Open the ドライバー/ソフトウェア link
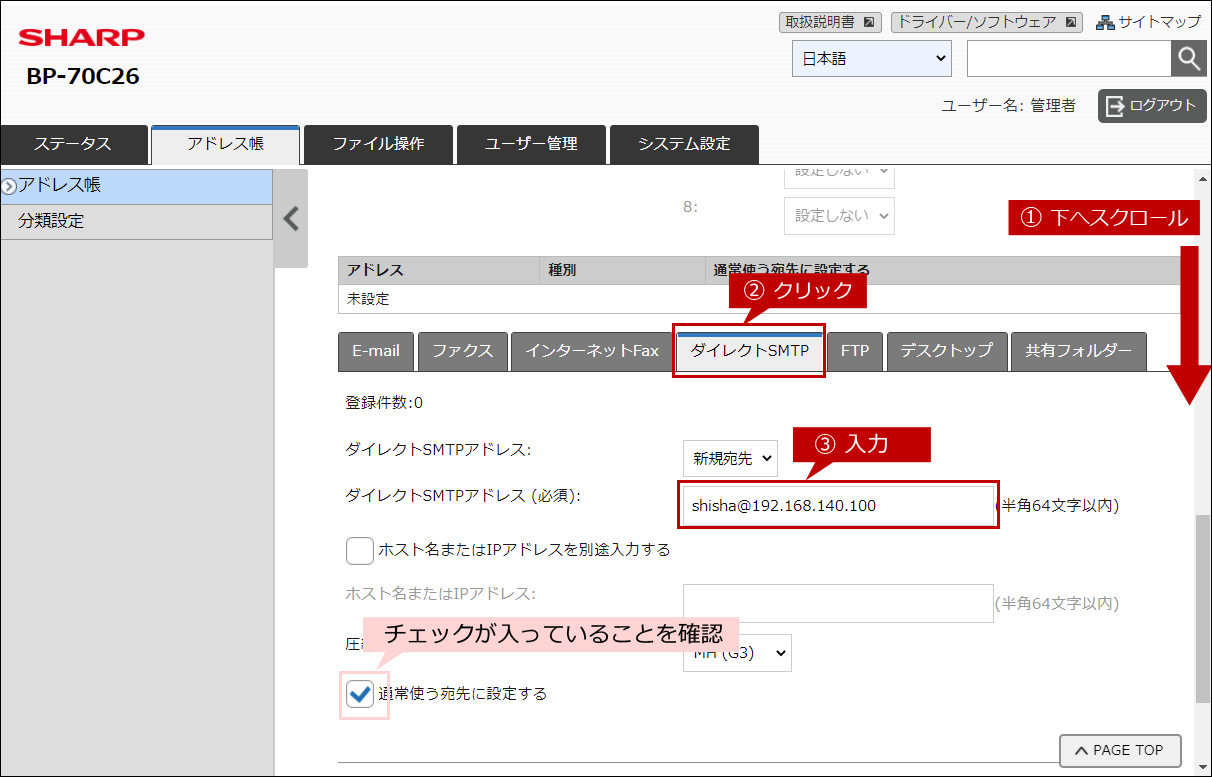 point(986,21)
